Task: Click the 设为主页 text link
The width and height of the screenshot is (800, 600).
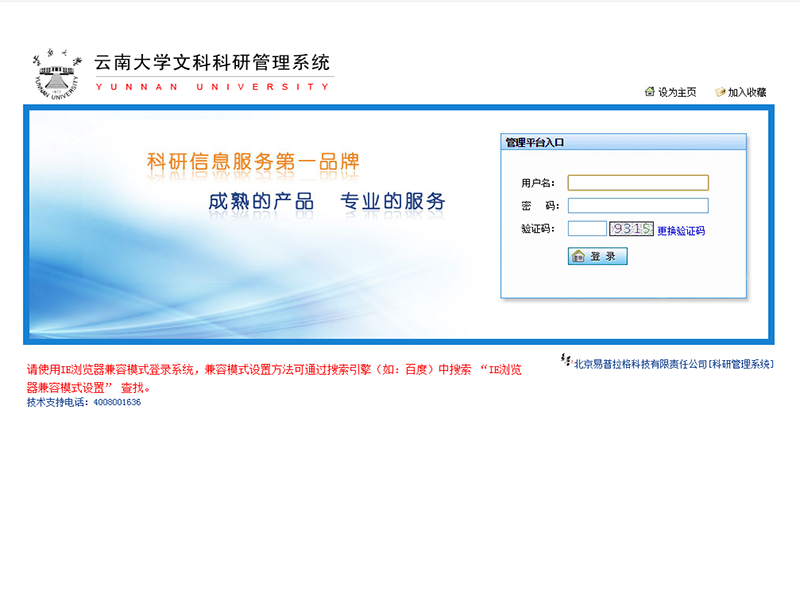Action: click(677, 93)
